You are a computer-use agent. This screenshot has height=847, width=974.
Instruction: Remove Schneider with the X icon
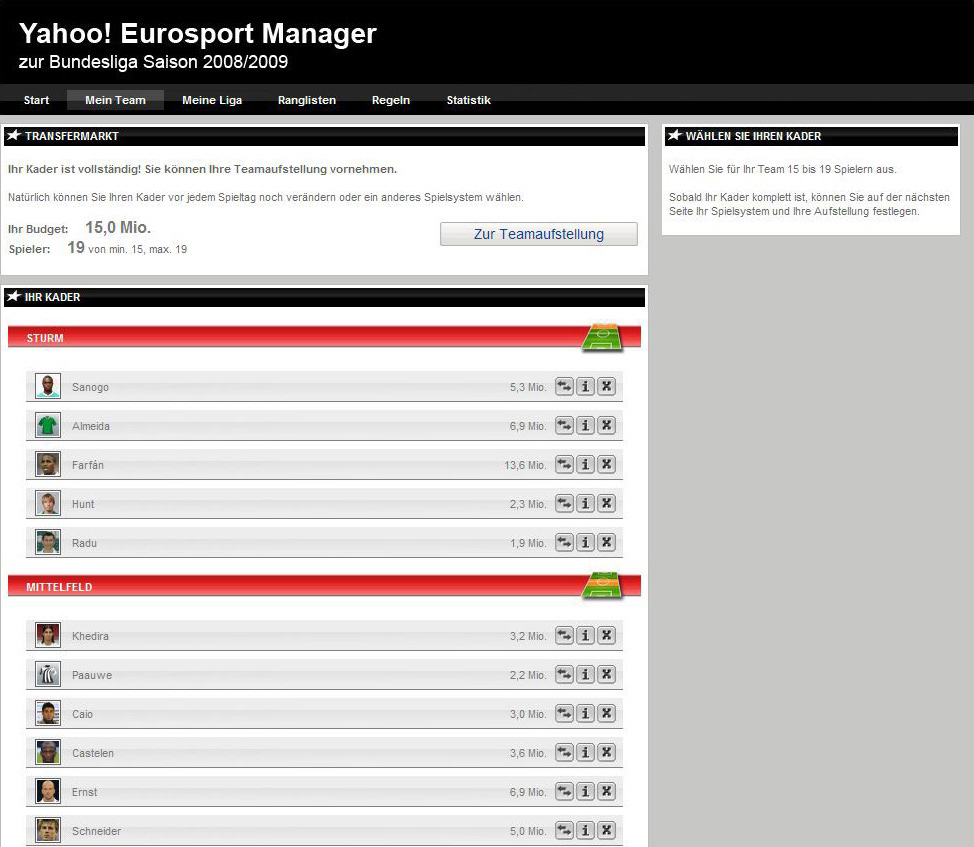click(x=606, y=831)
